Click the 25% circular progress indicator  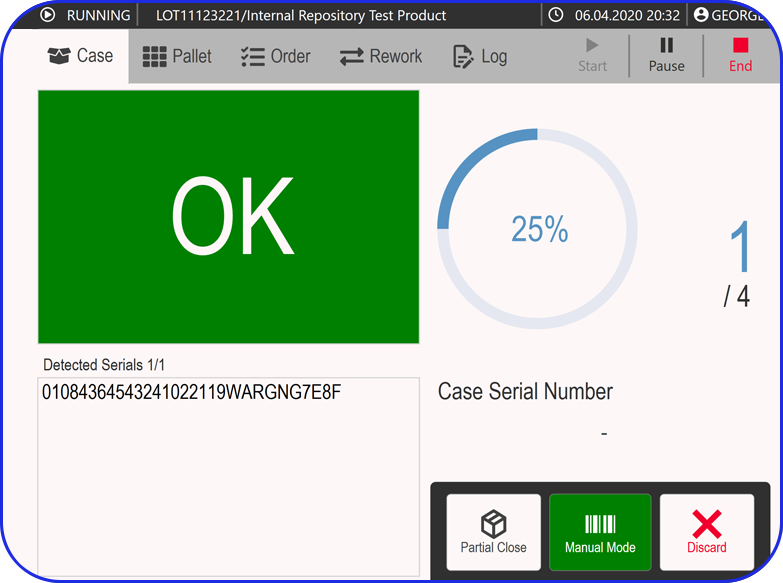click(x=538, y=229)
